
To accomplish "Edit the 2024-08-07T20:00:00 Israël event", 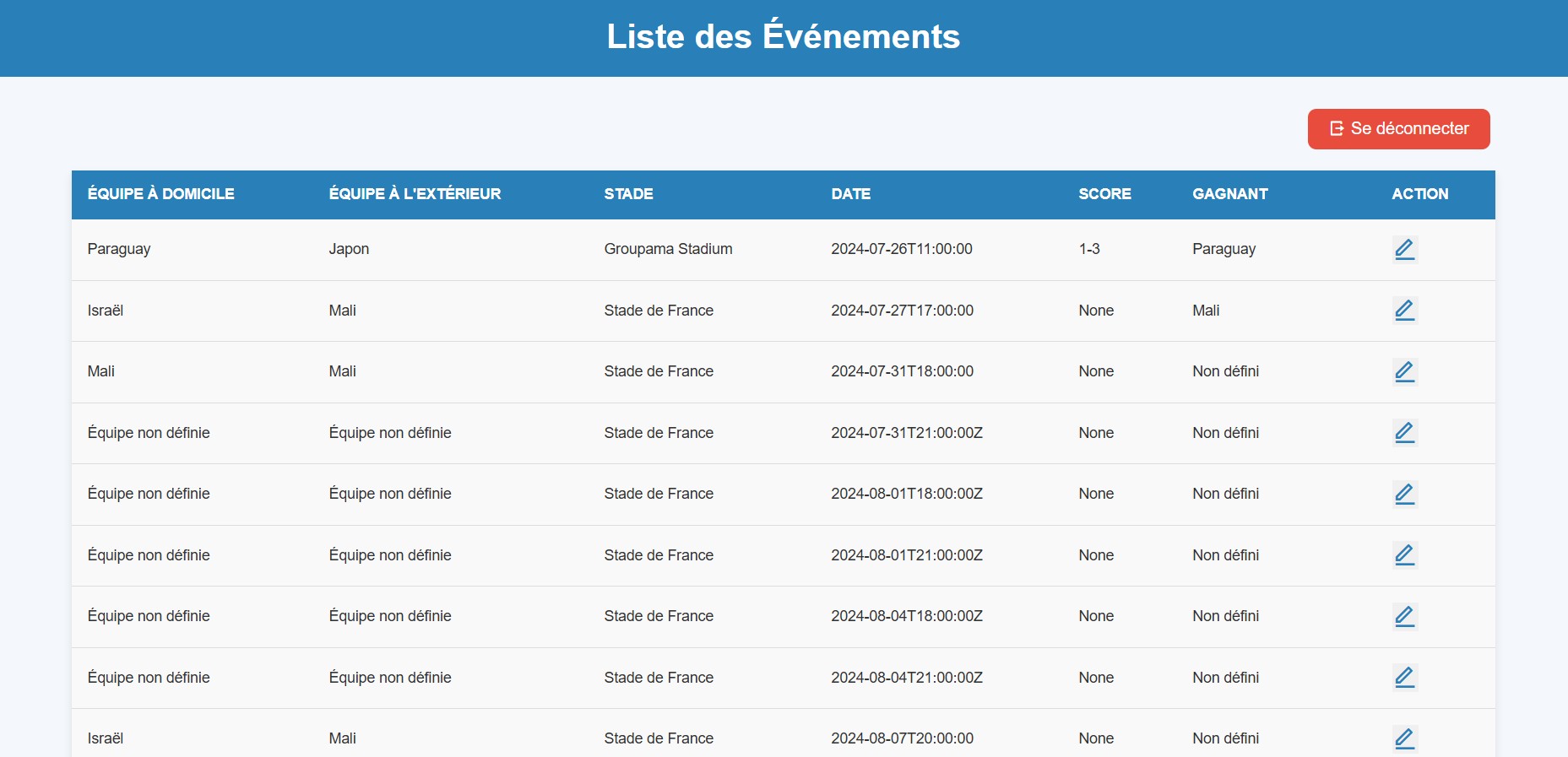I will pos(1404,738).
